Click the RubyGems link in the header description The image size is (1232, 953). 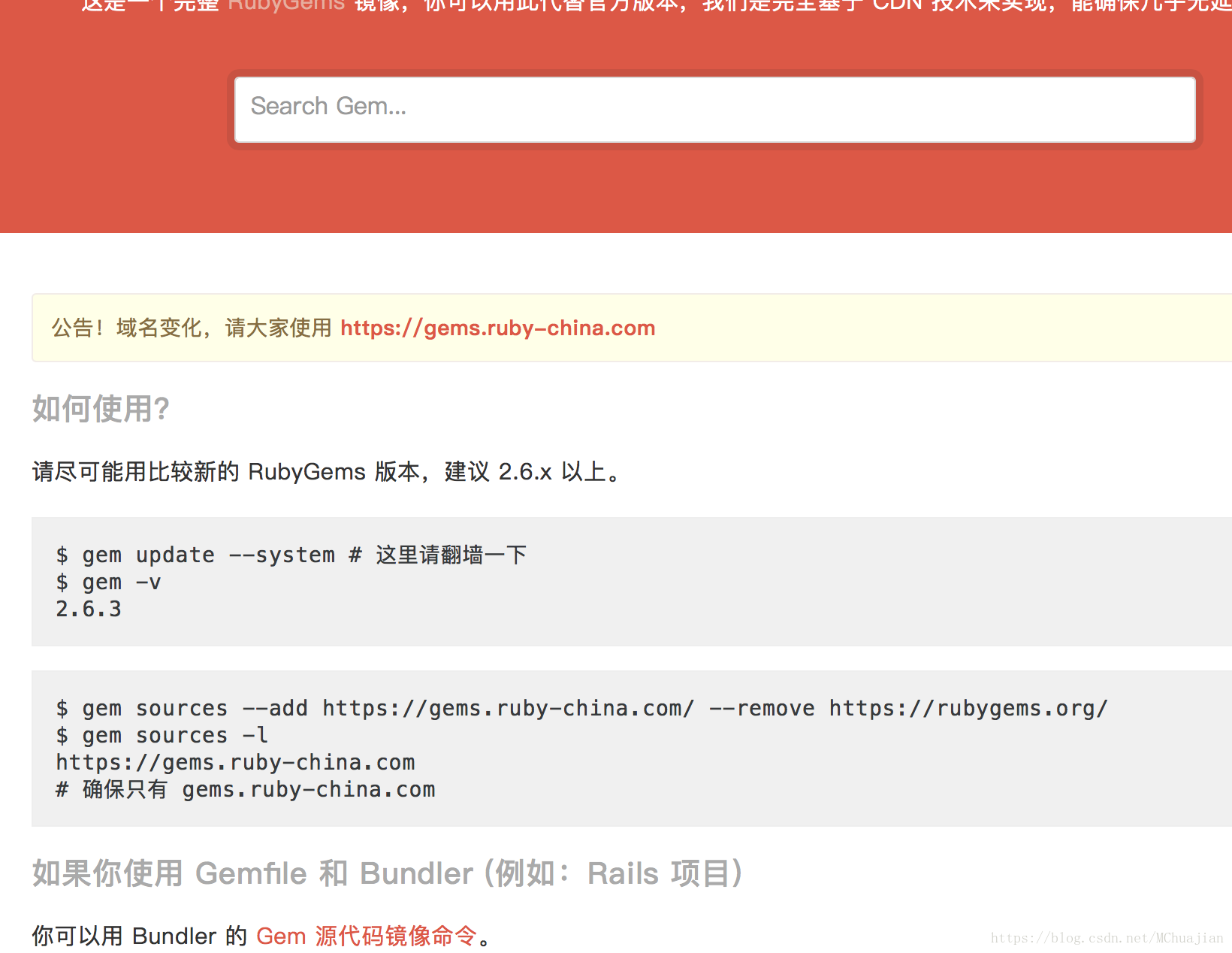click(286, 5)
